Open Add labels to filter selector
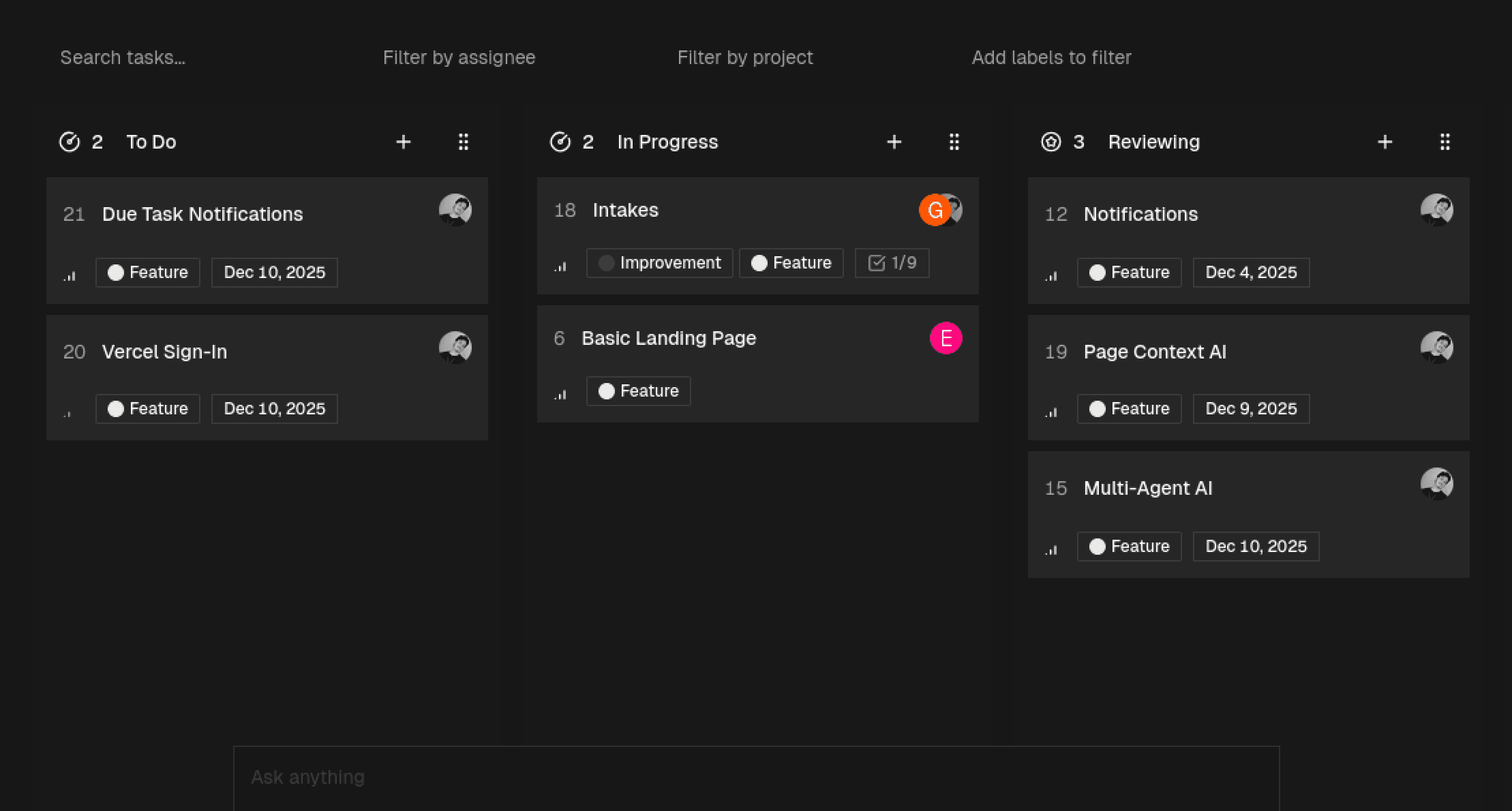The height and width of the screenshot is (811, 1512). 1051,58
